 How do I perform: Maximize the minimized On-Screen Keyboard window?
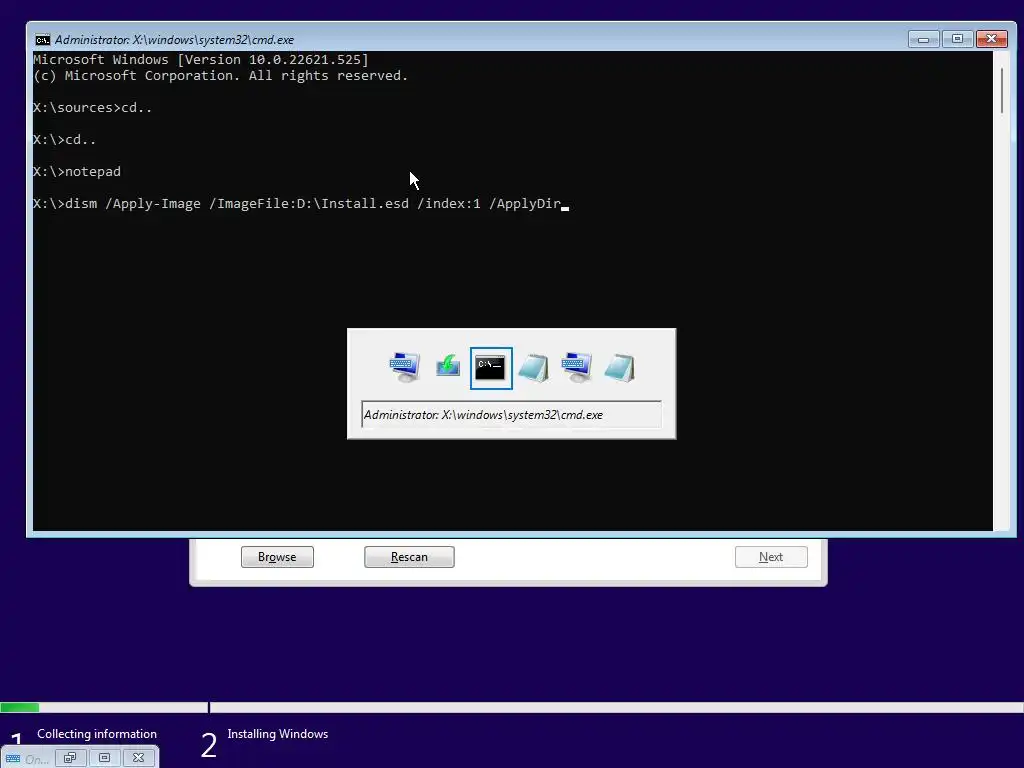[x=104, y=758]
